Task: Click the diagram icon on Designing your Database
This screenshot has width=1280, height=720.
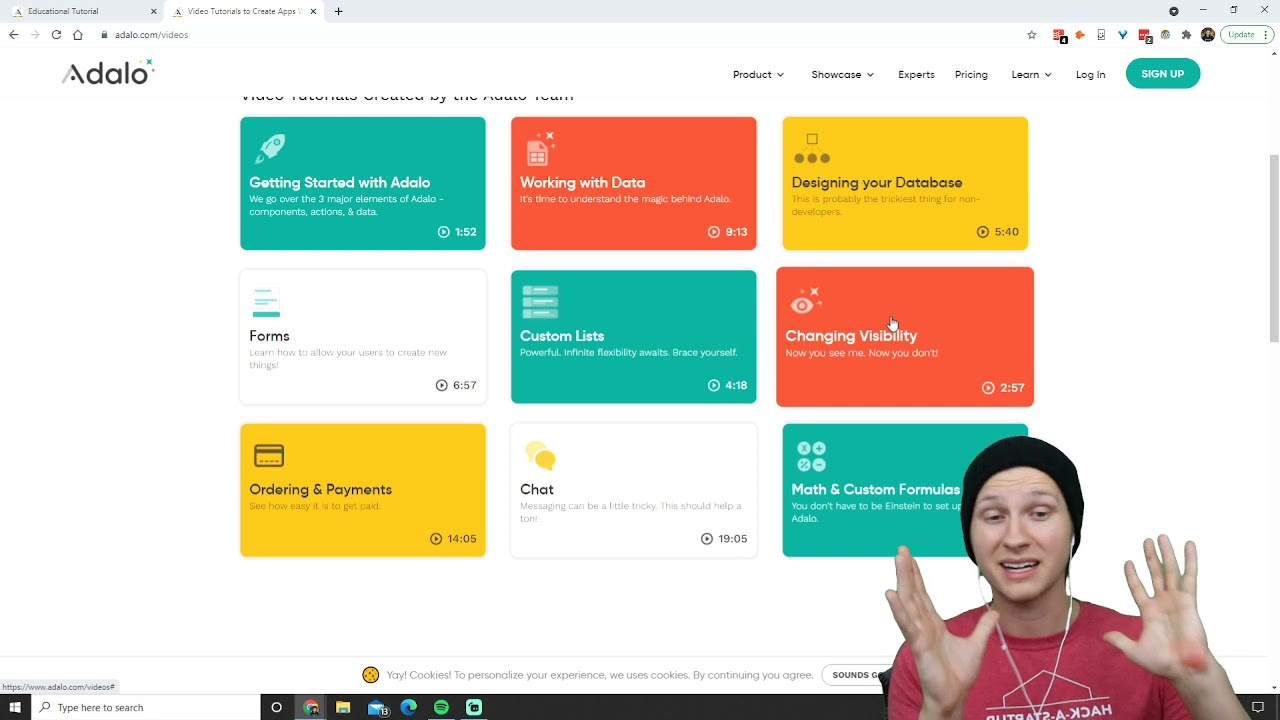Action: click(x=811, y=149)
